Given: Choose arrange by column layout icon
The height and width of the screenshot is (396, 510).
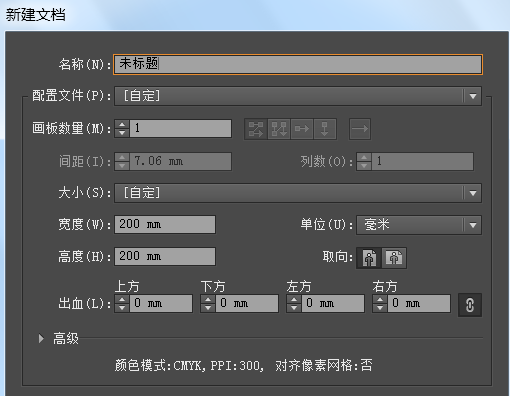Looking at the screenshot, I should click(325, 129).
